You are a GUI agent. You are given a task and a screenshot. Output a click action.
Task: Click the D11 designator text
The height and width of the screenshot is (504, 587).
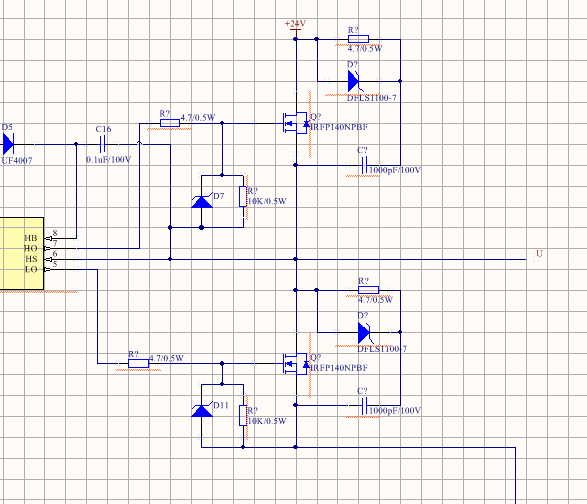pos(220,405)
